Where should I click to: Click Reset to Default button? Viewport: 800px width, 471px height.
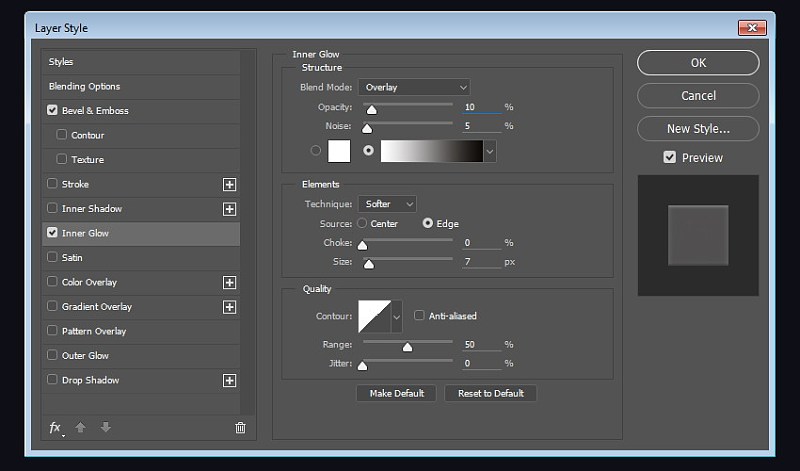490,393
